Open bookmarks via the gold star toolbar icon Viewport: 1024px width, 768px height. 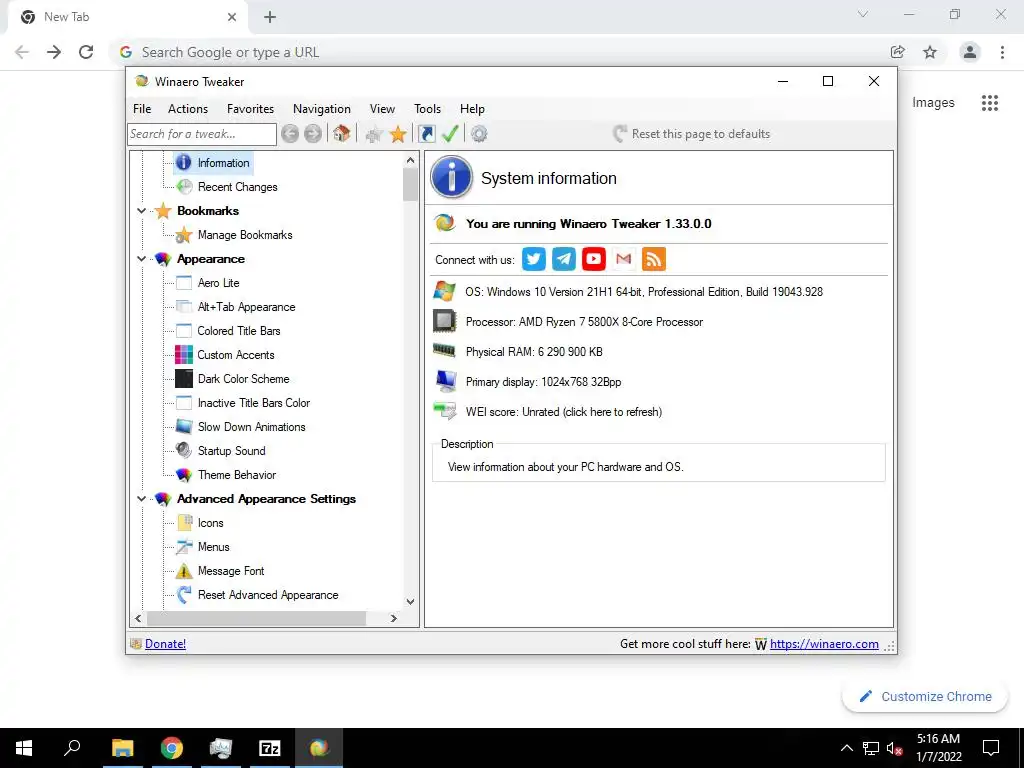pyautogui.click(x=398, y=134)
